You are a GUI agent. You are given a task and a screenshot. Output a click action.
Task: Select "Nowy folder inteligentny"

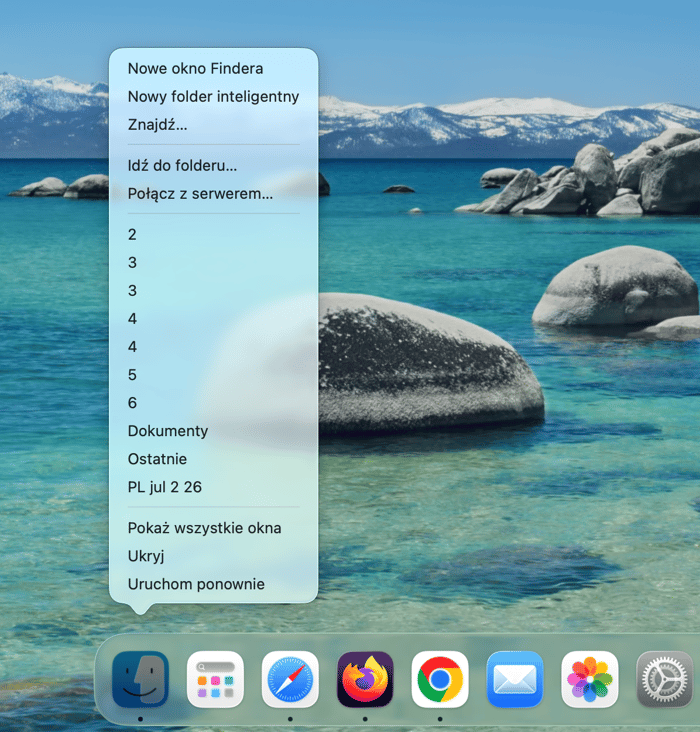pos(213,97)
